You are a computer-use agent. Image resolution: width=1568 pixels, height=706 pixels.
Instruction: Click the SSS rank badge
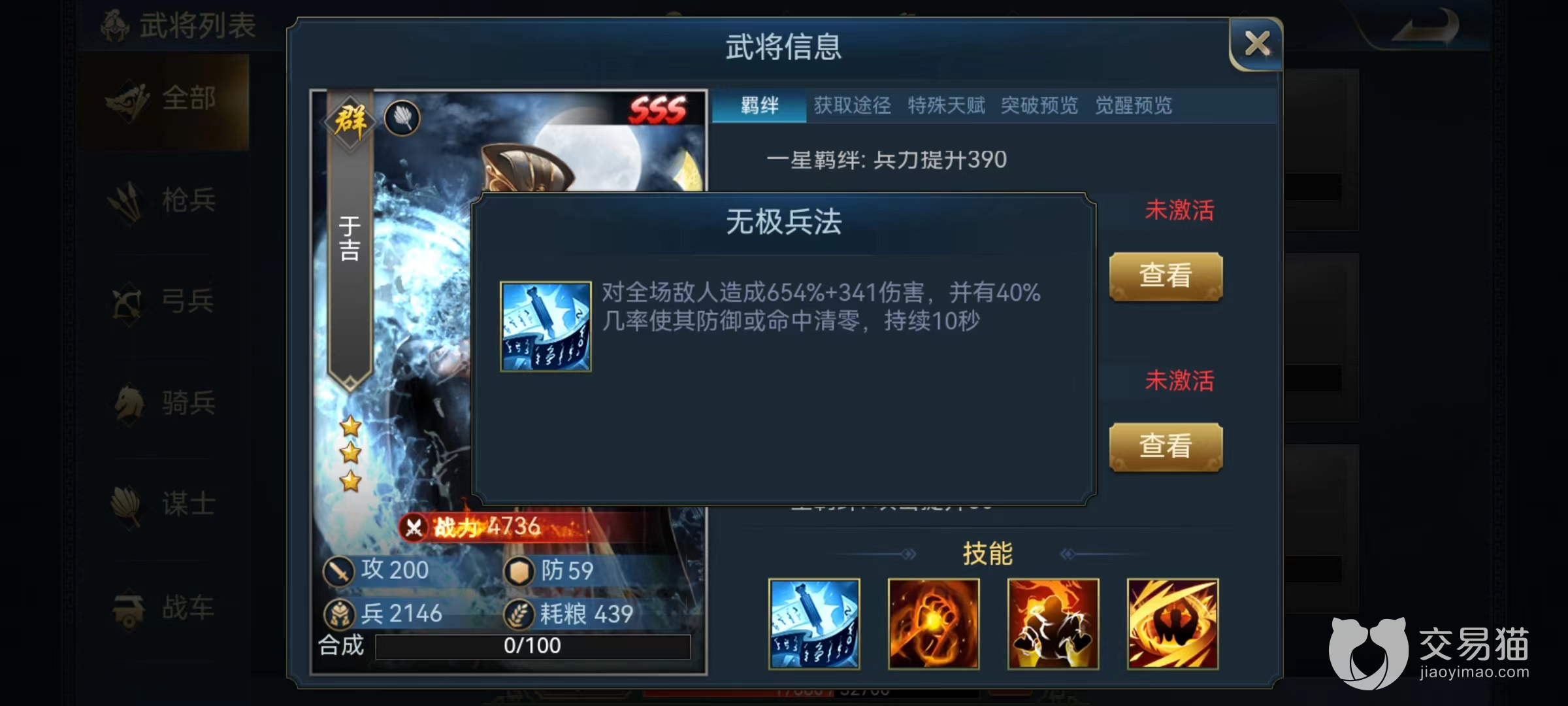point(658,110)
